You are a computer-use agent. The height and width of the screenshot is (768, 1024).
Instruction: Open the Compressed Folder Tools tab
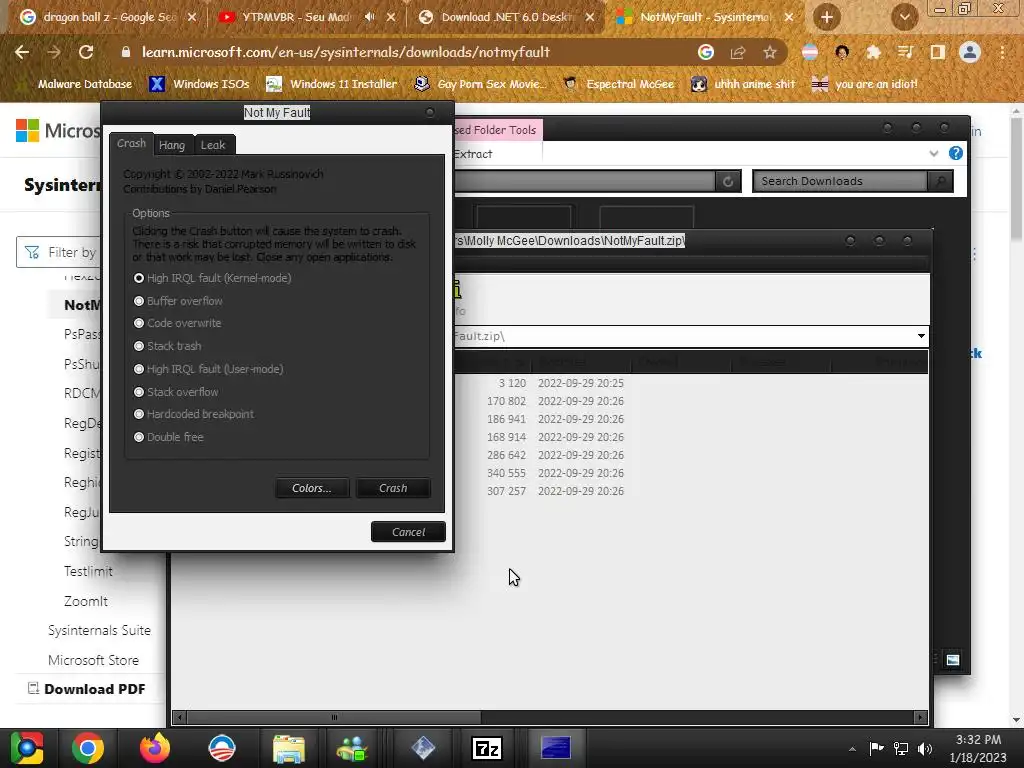498,130
